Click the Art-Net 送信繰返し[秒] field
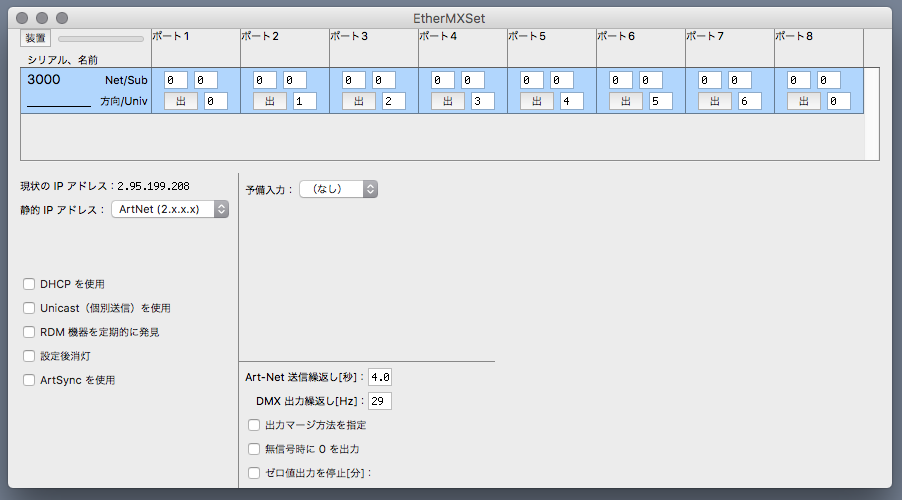902x500 pixels. point(380,377)
